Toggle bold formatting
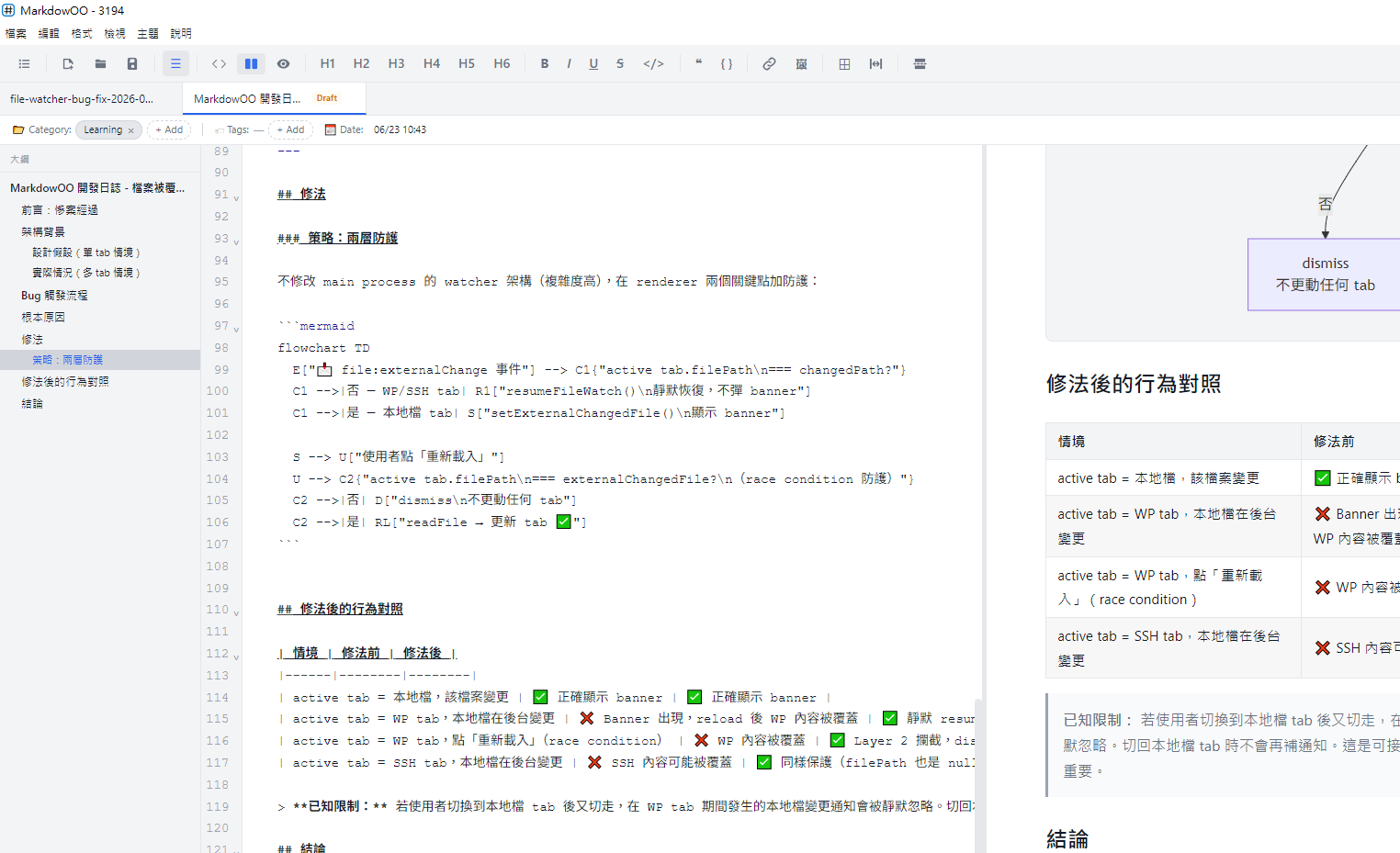The image size is (1400, 853). point(545,64)
